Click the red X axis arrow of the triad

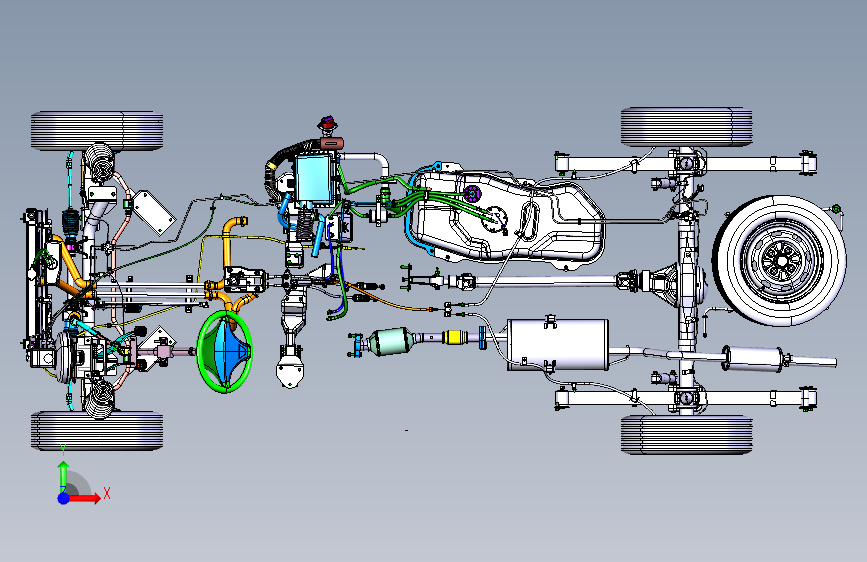coord(84,498)
